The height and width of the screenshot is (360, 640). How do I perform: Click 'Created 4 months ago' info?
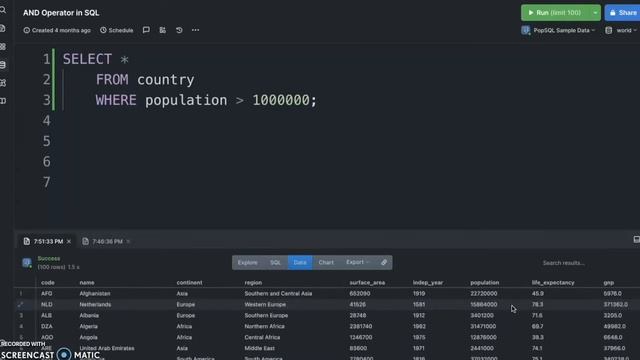pyautogui.click(x=57, y=30)
